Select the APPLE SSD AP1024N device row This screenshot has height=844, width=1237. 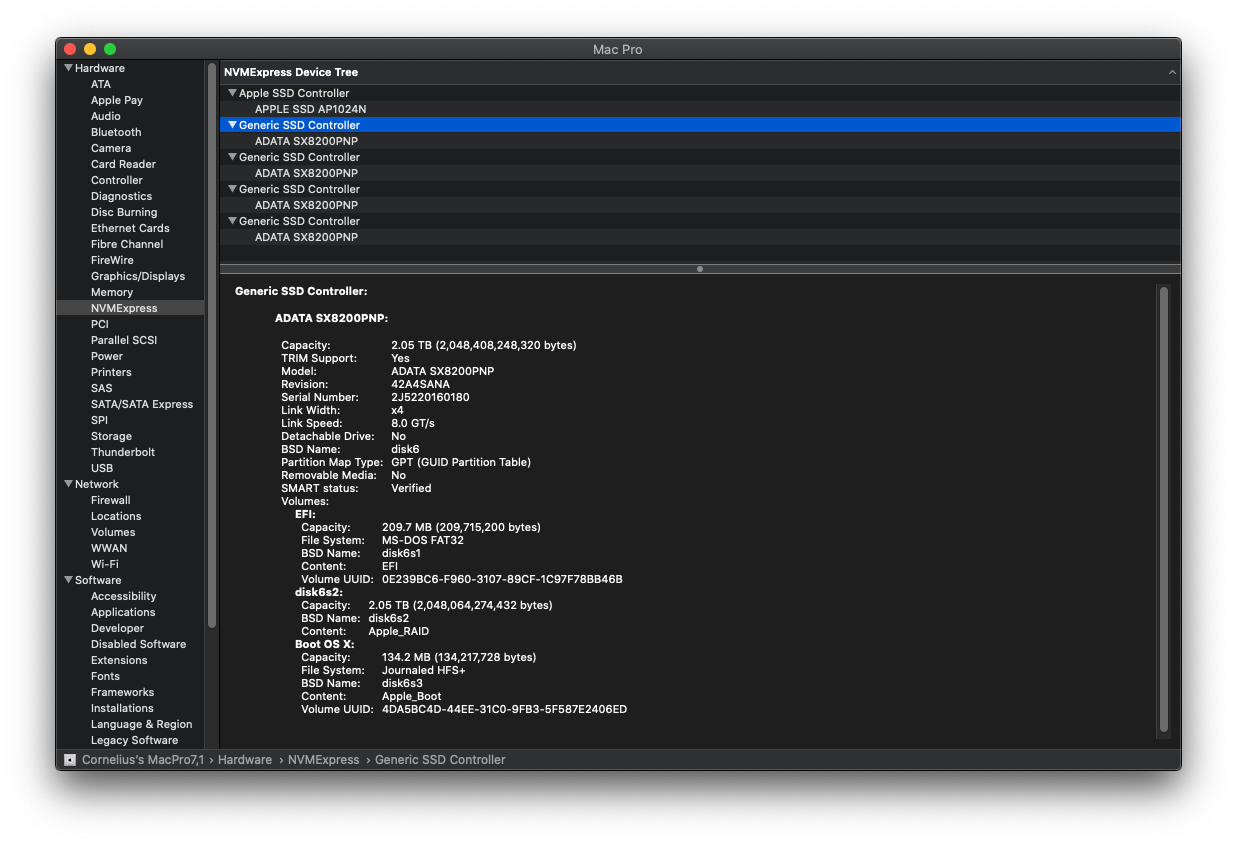point(700,109)
